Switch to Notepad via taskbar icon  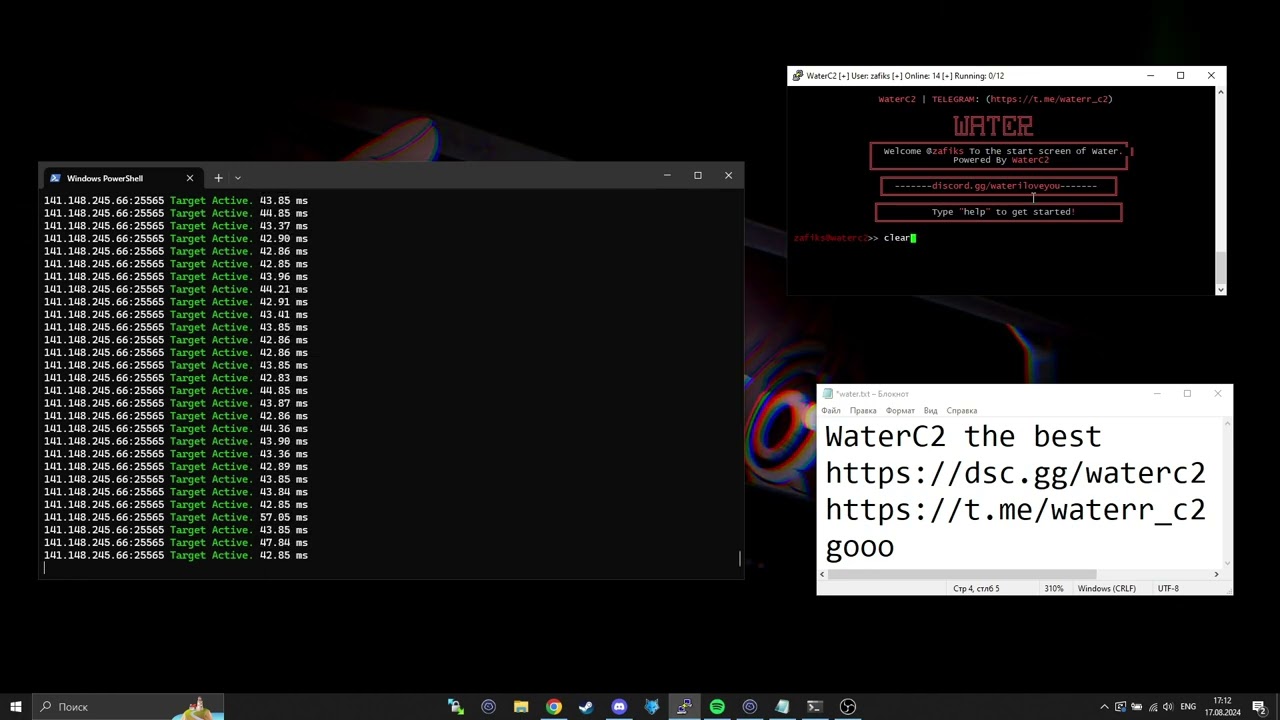[x=782, y=706]
